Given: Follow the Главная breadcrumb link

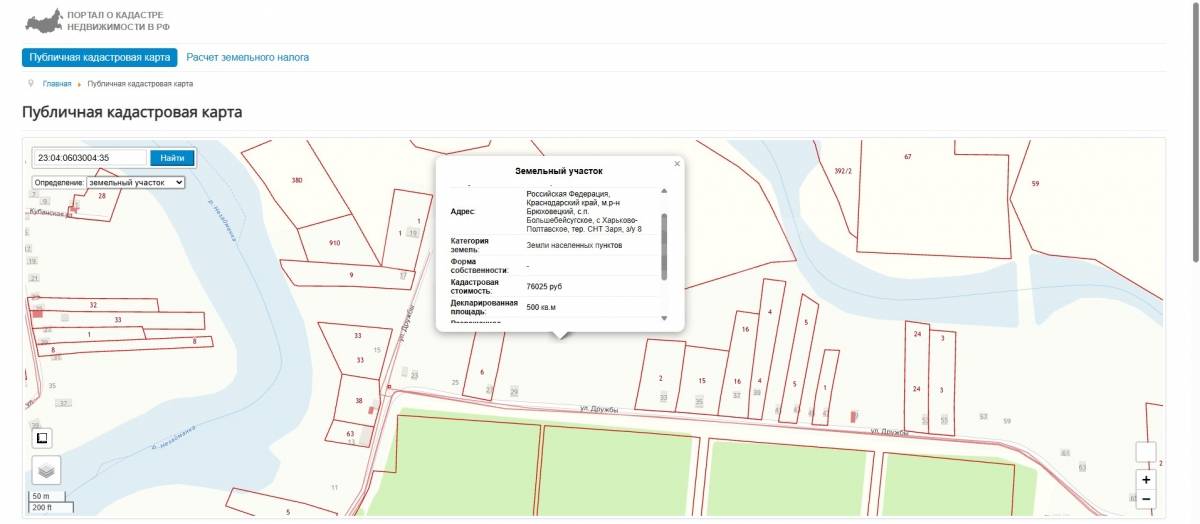Looking at the screenshot, I should pos(57,84).
